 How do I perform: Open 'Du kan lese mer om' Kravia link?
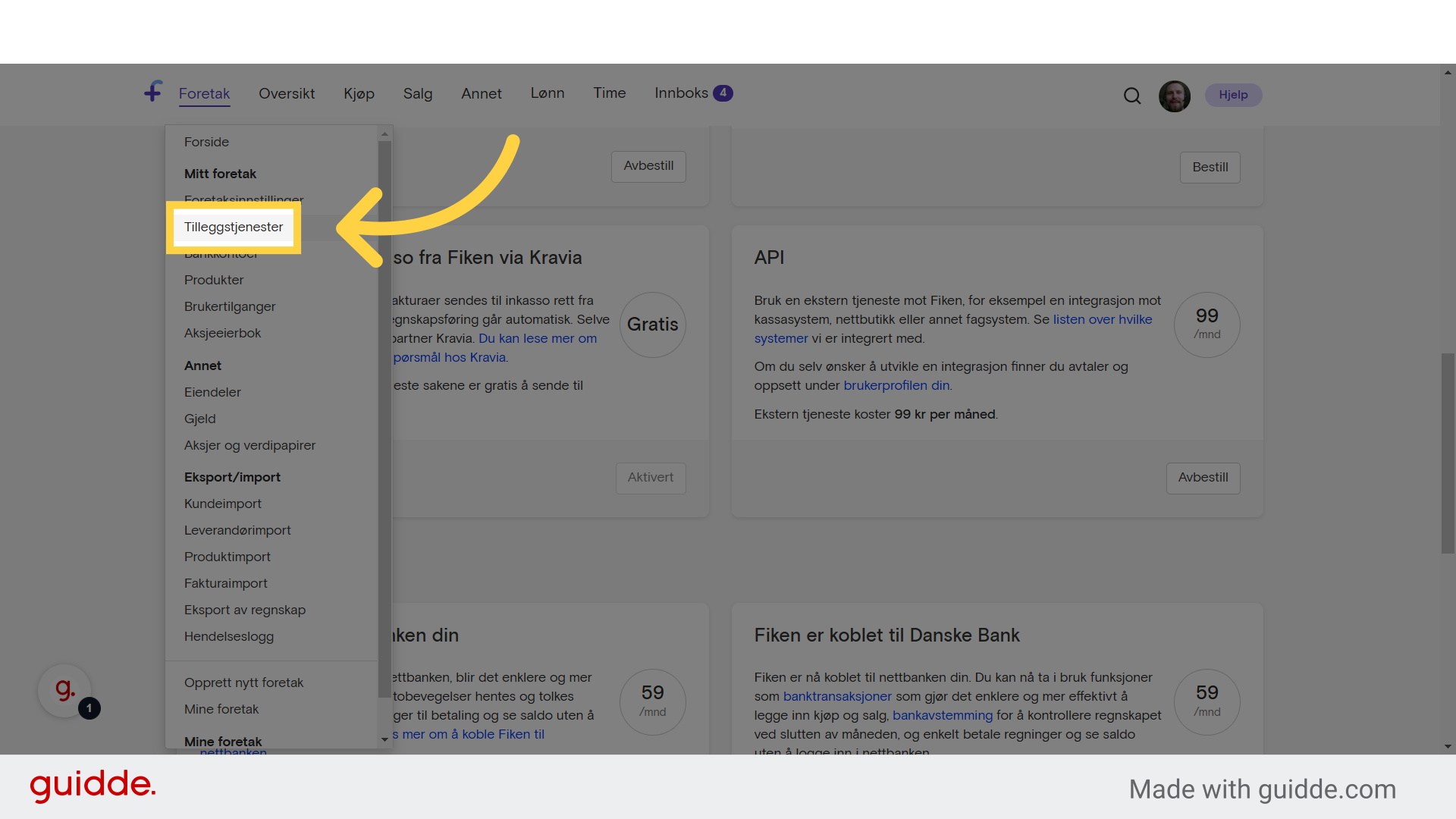[538, 338]
